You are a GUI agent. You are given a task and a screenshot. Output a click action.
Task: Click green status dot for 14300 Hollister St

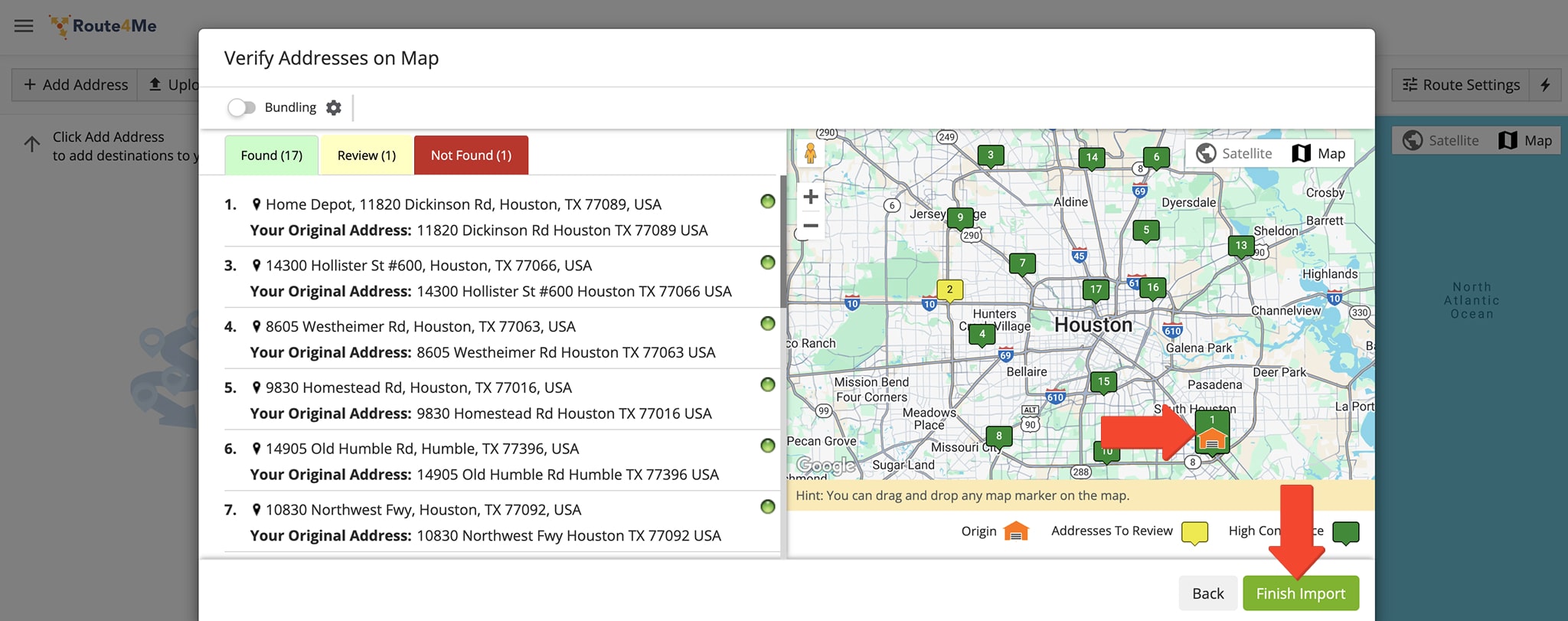(767, 263)
